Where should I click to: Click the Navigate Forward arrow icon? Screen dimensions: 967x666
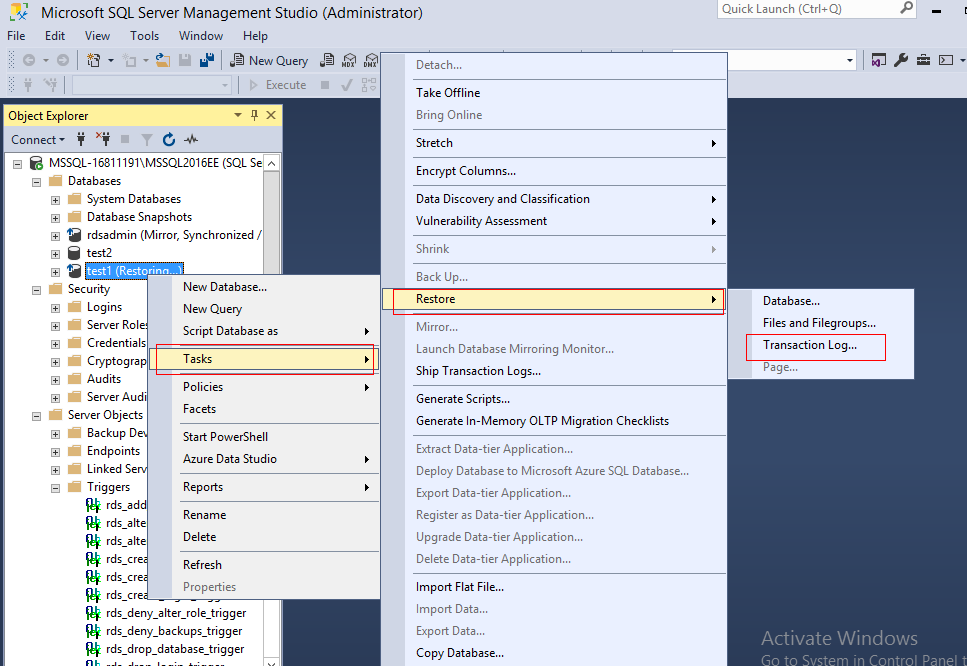[63, 60]
